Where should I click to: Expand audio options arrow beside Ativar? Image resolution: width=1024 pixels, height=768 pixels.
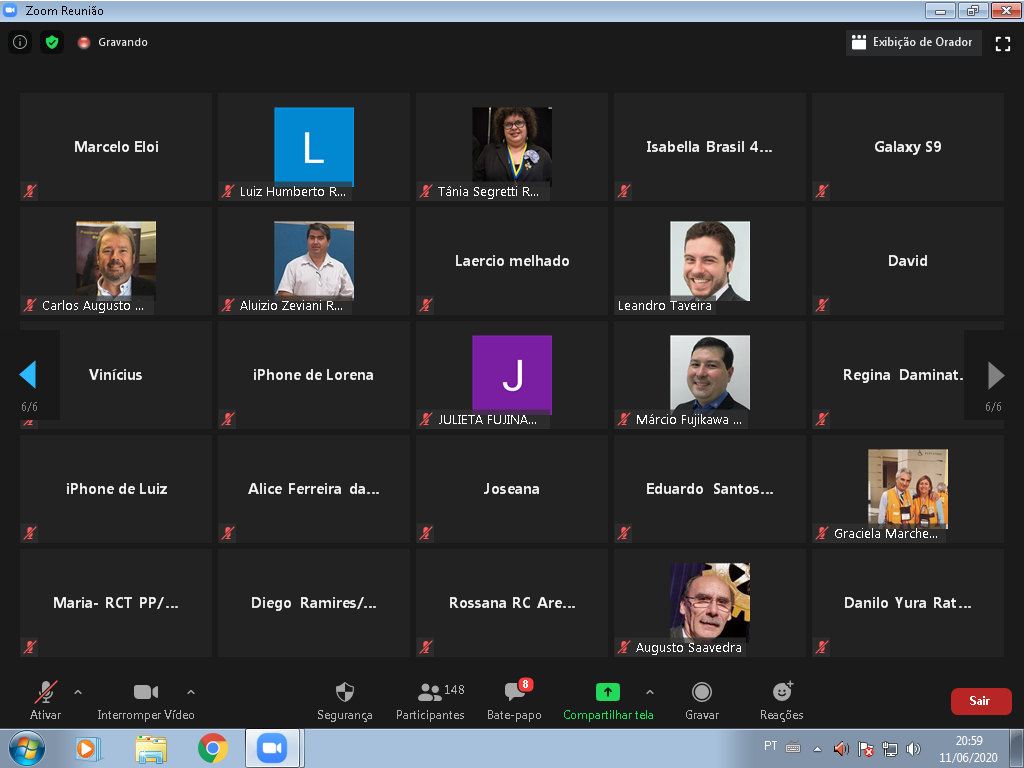click(78, 691)
